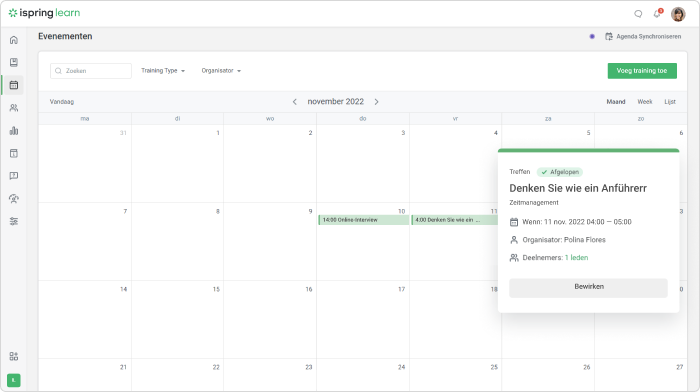
Task: Click the Evenementen page heading
Action: click(x=65, y=37)
